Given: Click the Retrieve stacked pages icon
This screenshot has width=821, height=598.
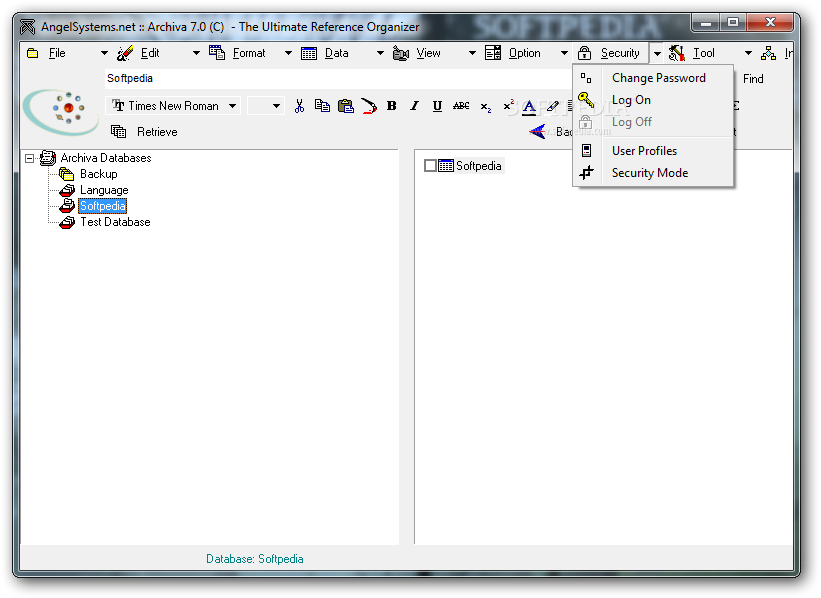Looking at the screenshot, I should pyautogui.click(x=118, y=131).
